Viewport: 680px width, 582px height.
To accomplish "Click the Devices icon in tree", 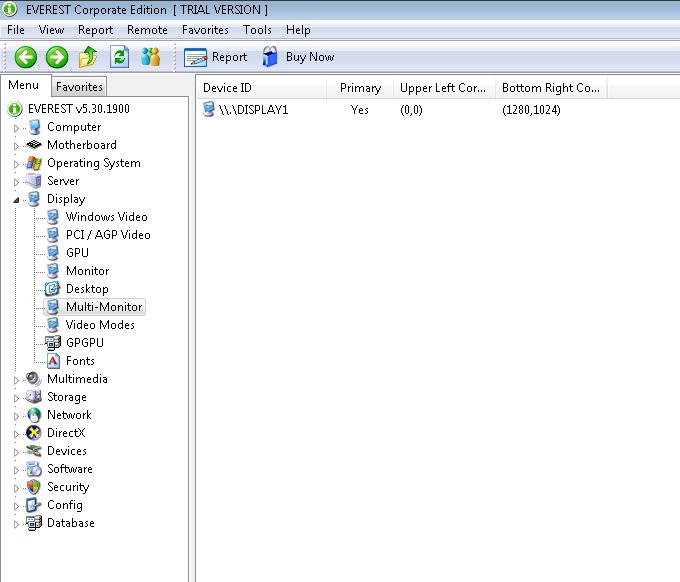I will [34, 451].
